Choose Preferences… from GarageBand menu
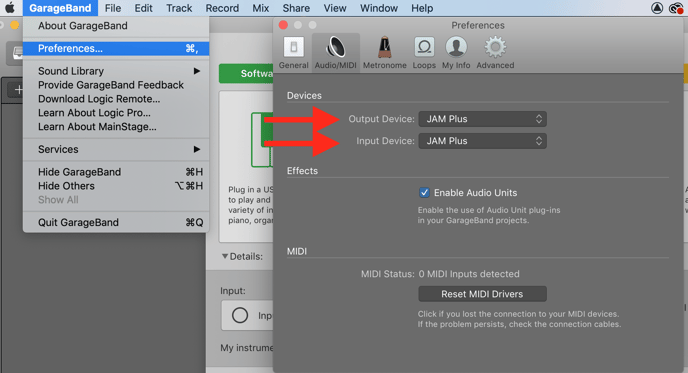Viewport: 688px width, 373px height. [x=116, y=48]
